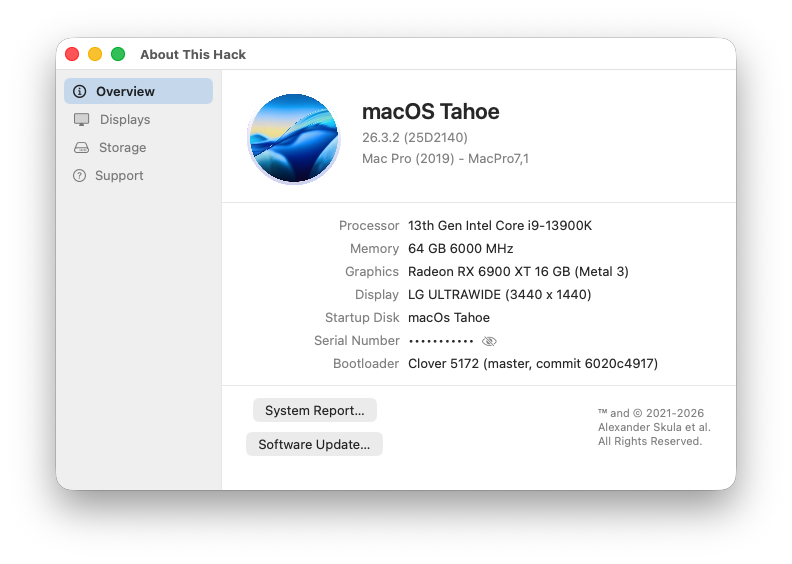Go to the Support sidebar tab

138,176
